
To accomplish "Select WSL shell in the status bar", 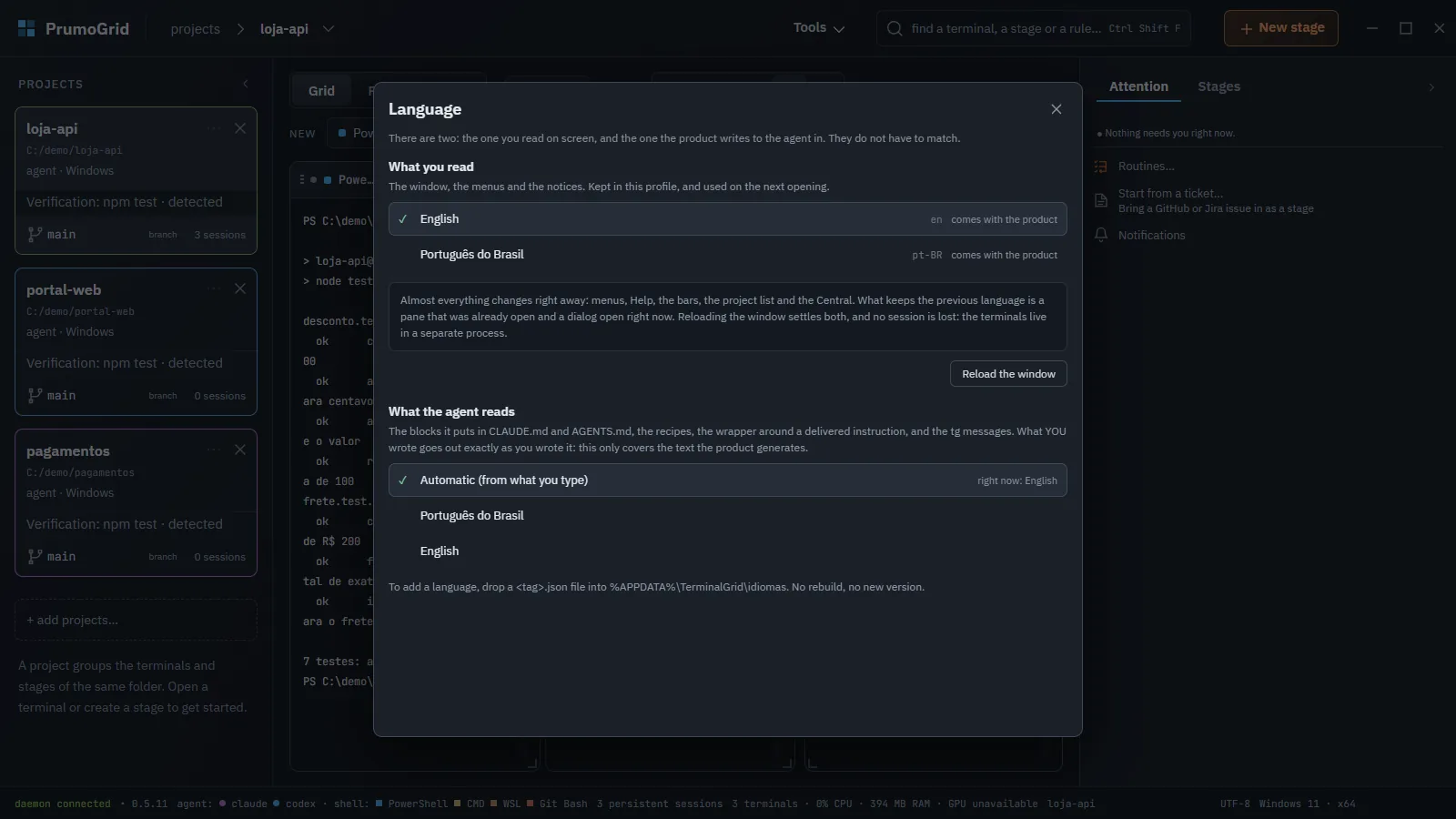I will point(506,804).
